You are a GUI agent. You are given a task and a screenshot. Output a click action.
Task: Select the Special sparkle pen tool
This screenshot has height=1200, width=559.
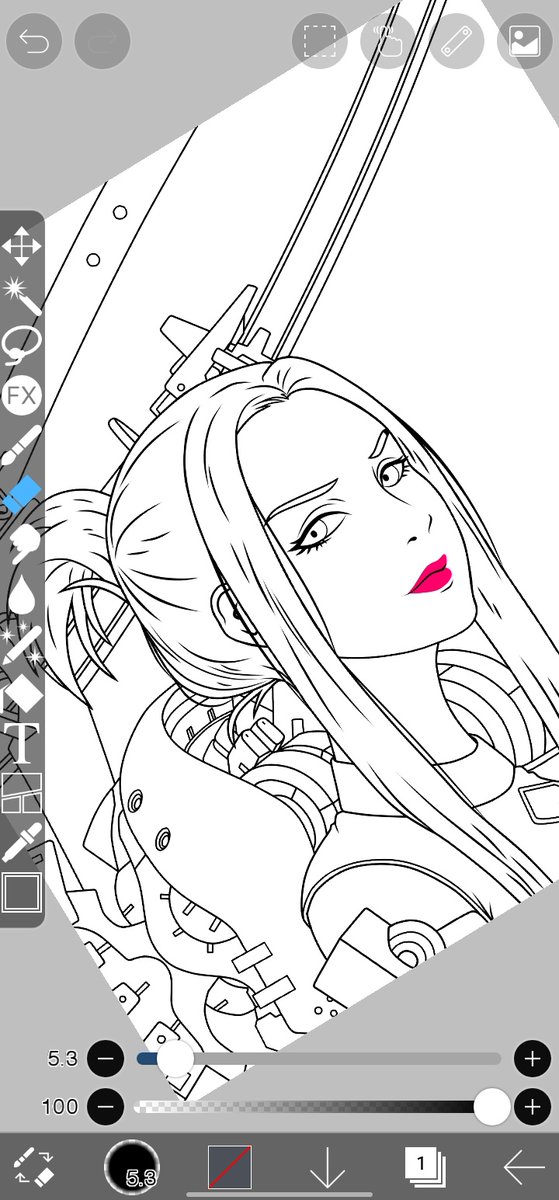(x=21, y=643)
